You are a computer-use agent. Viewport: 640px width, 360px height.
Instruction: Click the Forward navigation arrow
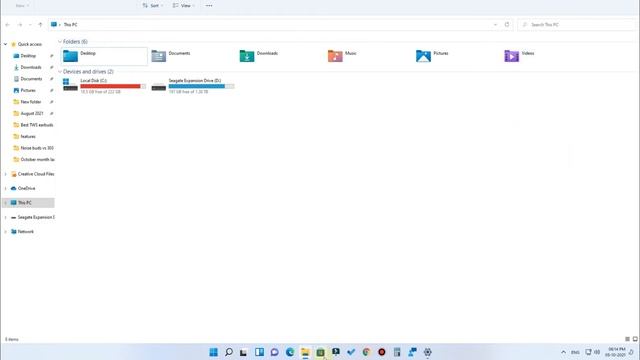pos(20,25)
